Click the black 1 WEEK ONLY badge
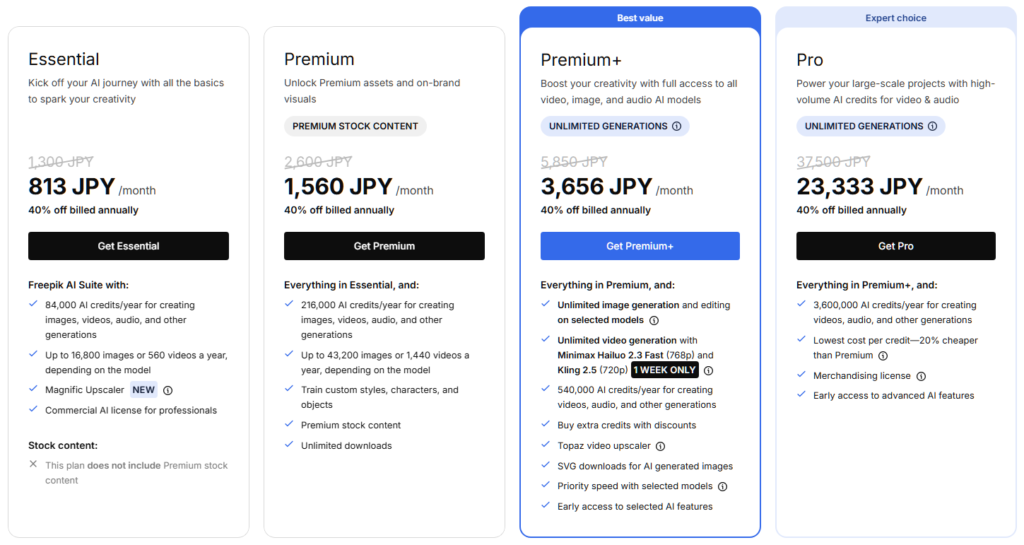This screenshot has width=1024, height=545. click(x=665, y=370)
